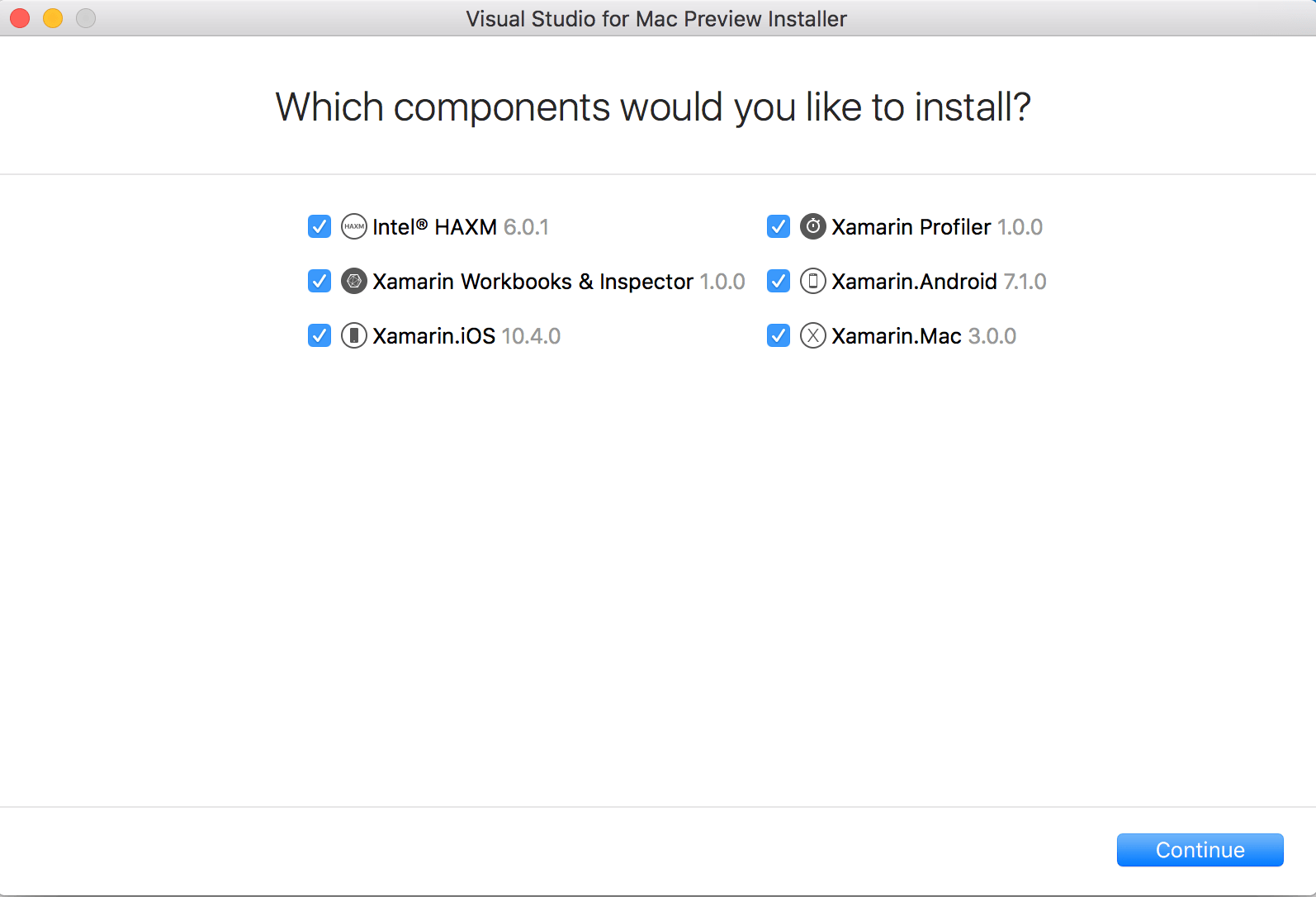Click the Xamarin Workbooks & Inspector icon
This screenshot has height=897, width=1316.
pos(354,281)
